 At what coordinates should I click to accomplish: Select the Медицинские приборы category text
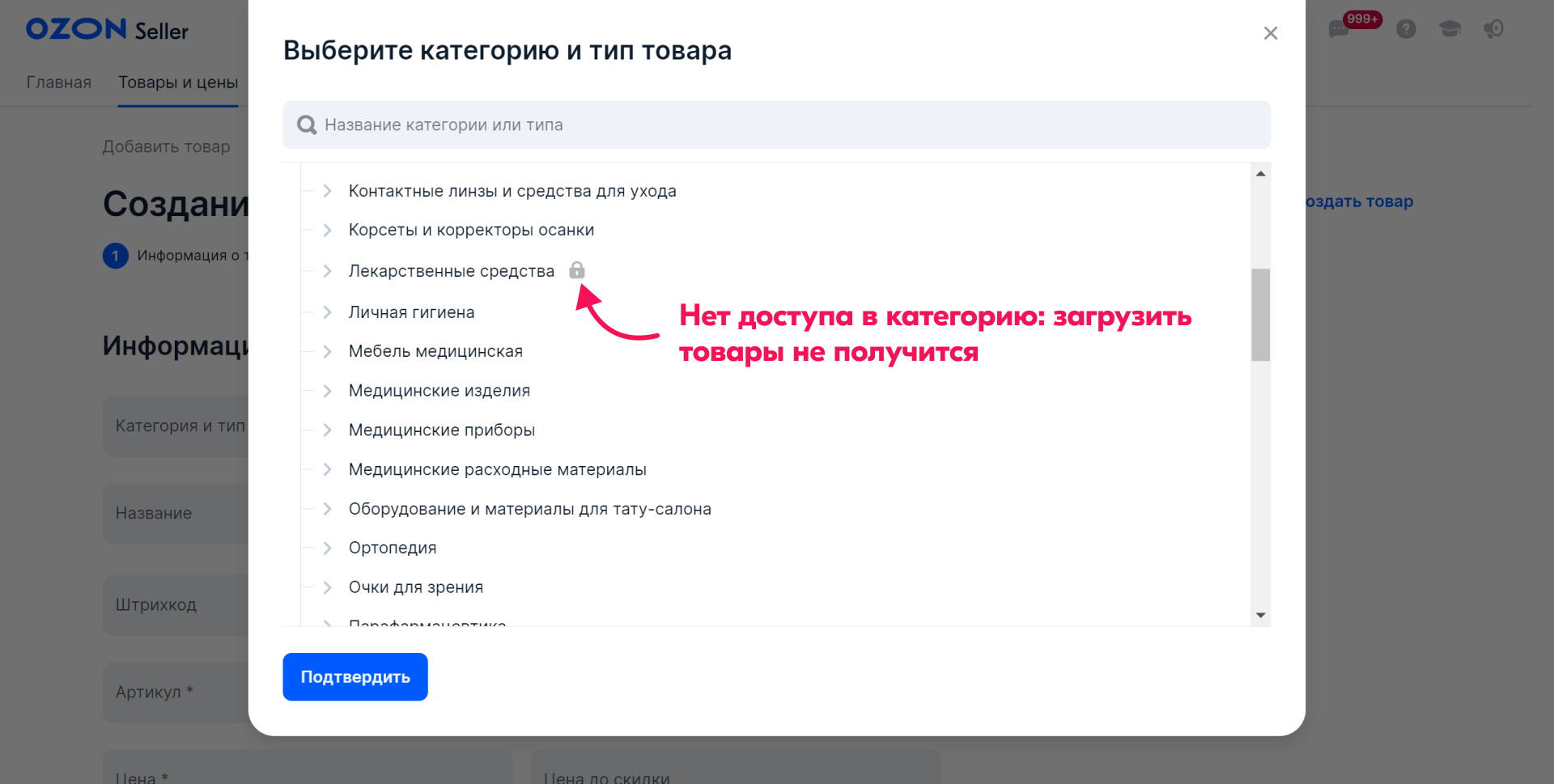(x=441, y=430)
